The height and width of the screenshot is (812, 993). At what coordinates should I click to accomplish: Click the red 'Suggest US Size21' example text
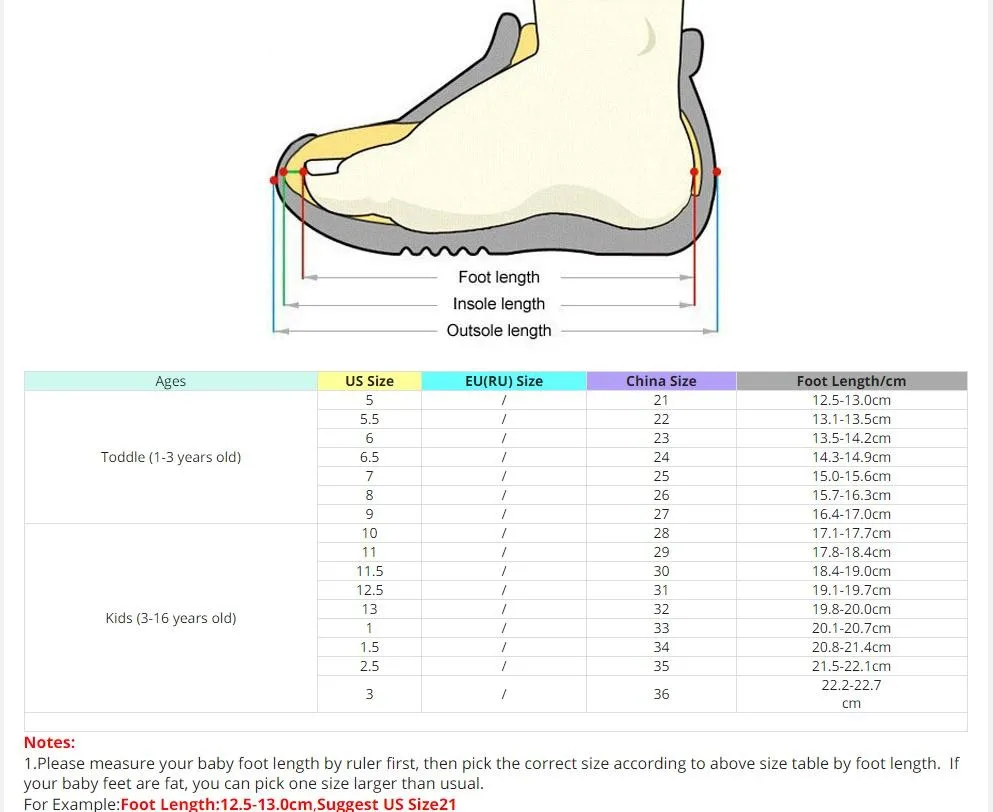click(x=386, y=804)
